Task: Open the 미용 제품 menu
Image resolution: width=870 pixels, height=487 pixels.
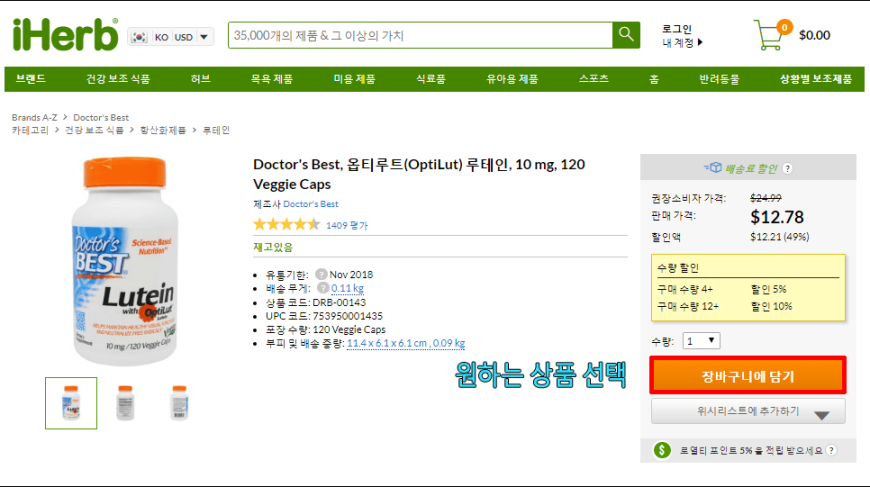Action: (x=354, y=79)
